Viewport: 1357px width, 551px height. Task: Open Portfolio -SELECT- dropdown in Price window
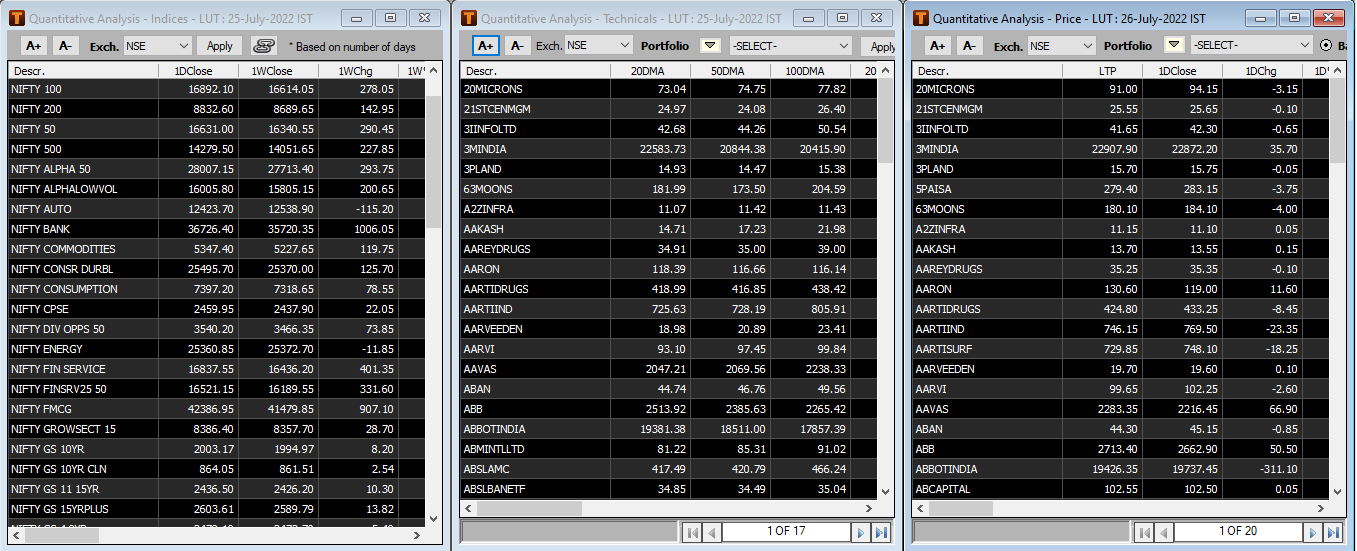(1251, 45)
